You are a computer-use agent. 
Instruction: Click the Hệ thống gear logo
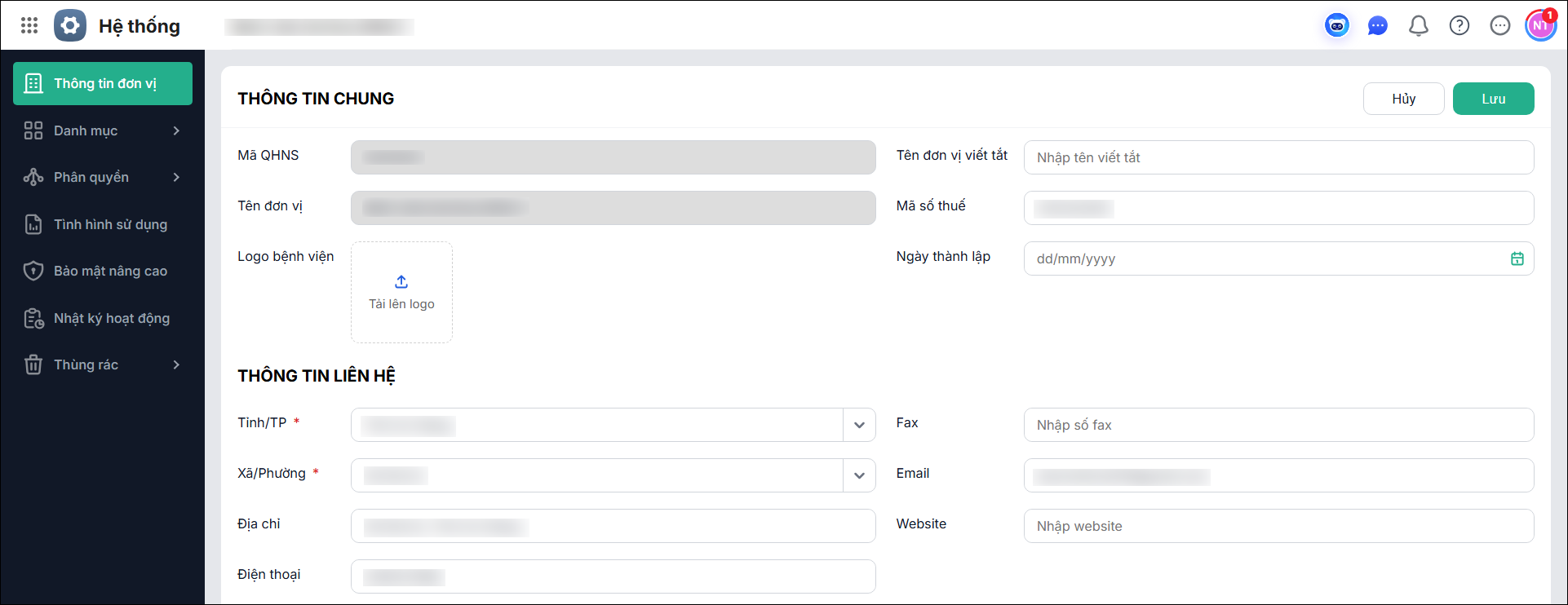click(70, 25)
